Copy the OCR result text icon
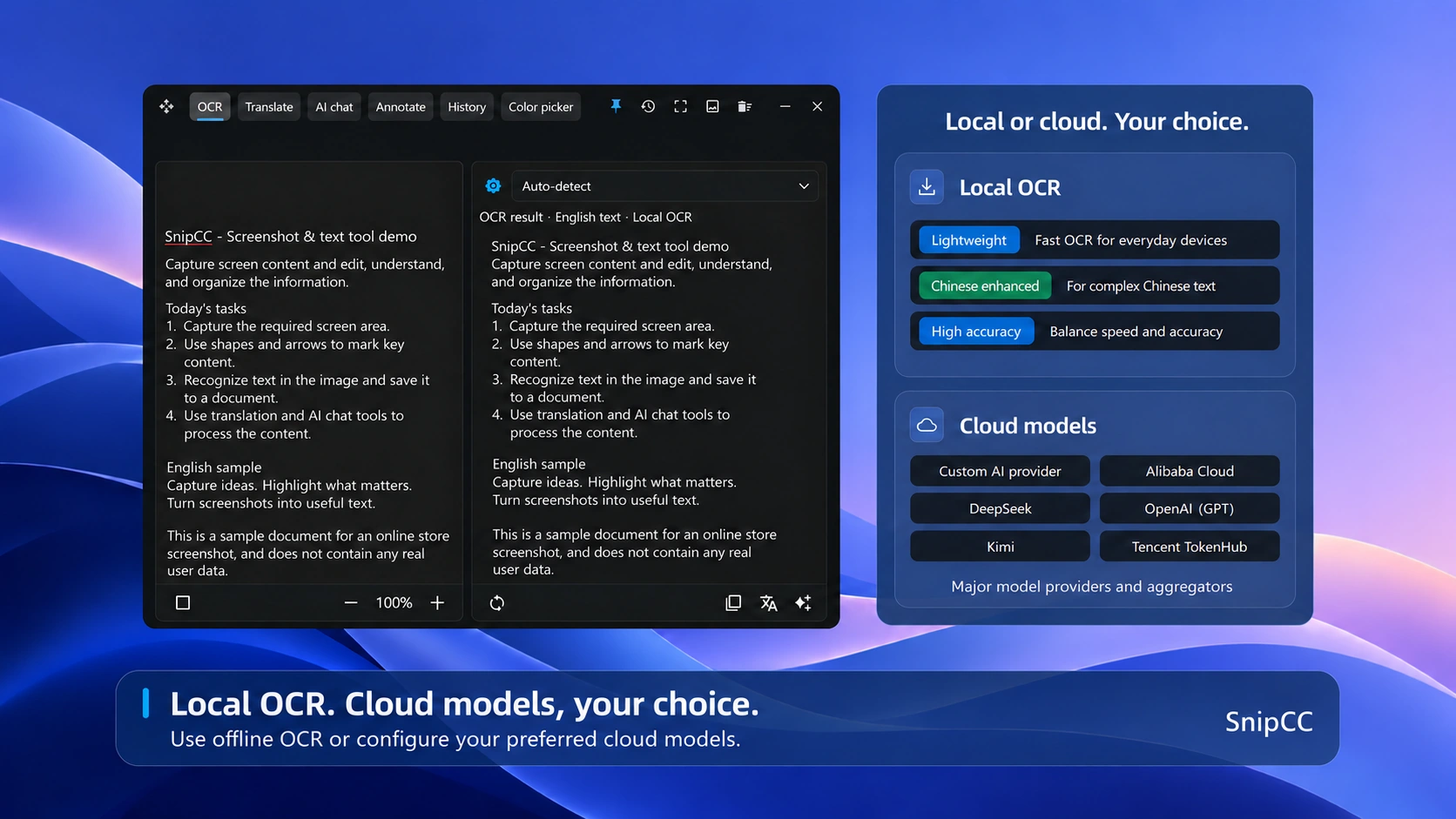This screenshot has height=819, width=1456. 733,603
